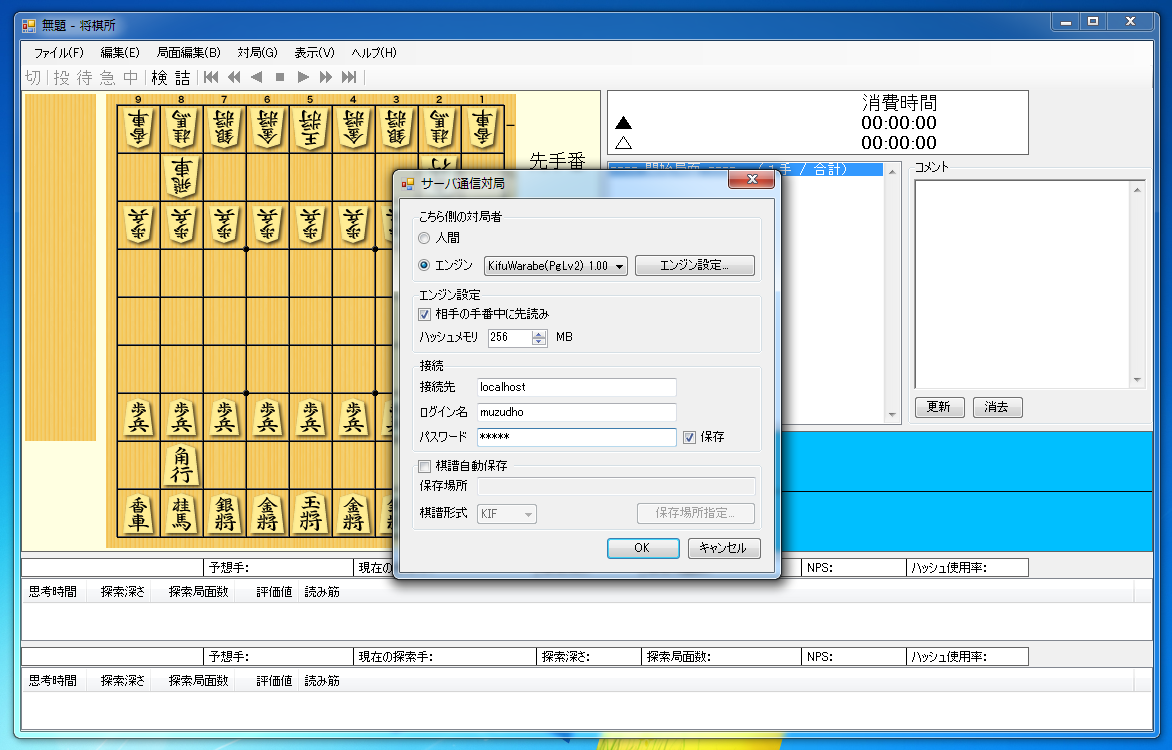This screenshot has height=750, width=1172.
Task: Close the サーバ通信対局 dialog
Action: point(751,179)
